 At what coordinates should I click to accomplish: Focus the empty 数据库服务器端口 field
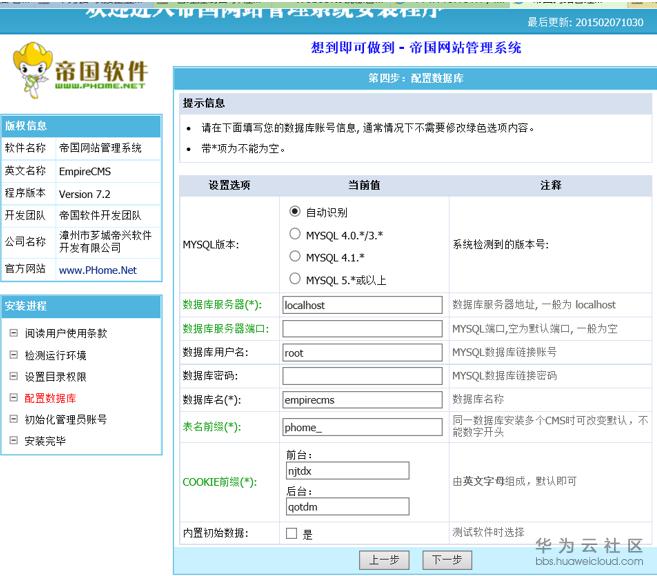[x=362, y=329]
